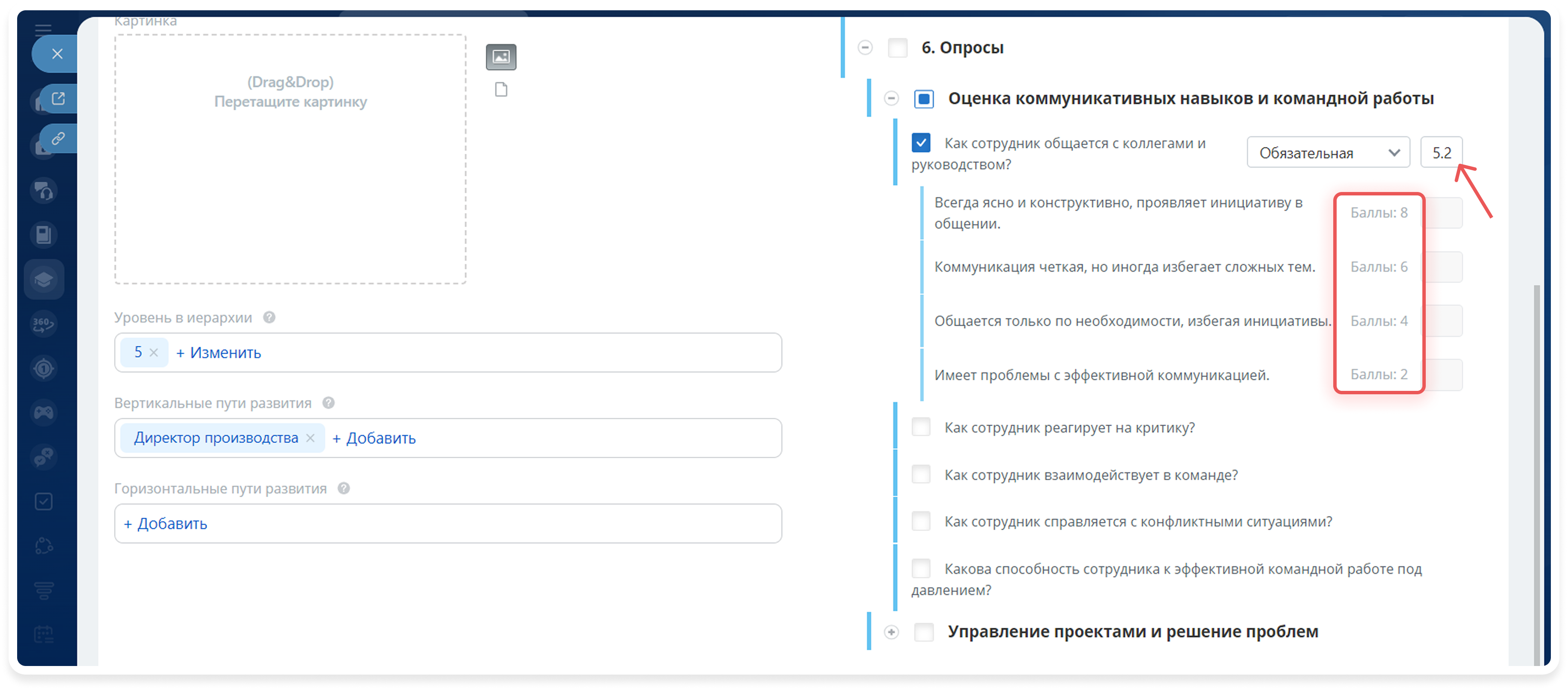Open the graduation cap learning section
The height and width of the screenshot is (690, 1568).
[44, 279]
